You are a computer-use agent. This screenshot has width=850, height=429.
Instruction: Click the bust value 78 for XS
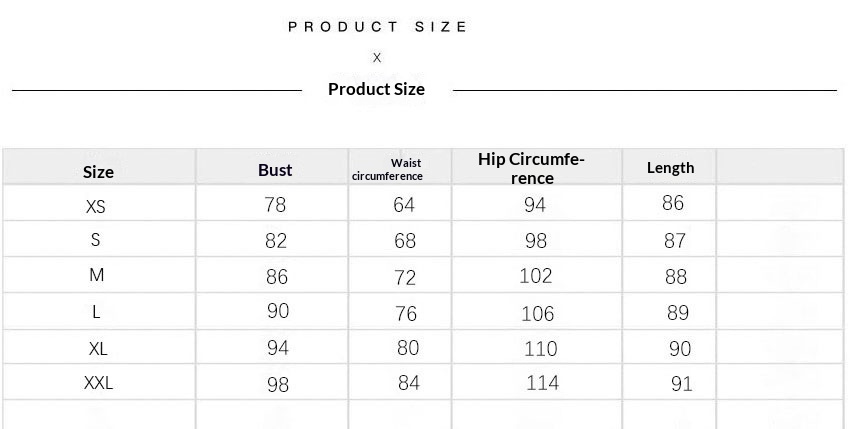coord(275,205)
